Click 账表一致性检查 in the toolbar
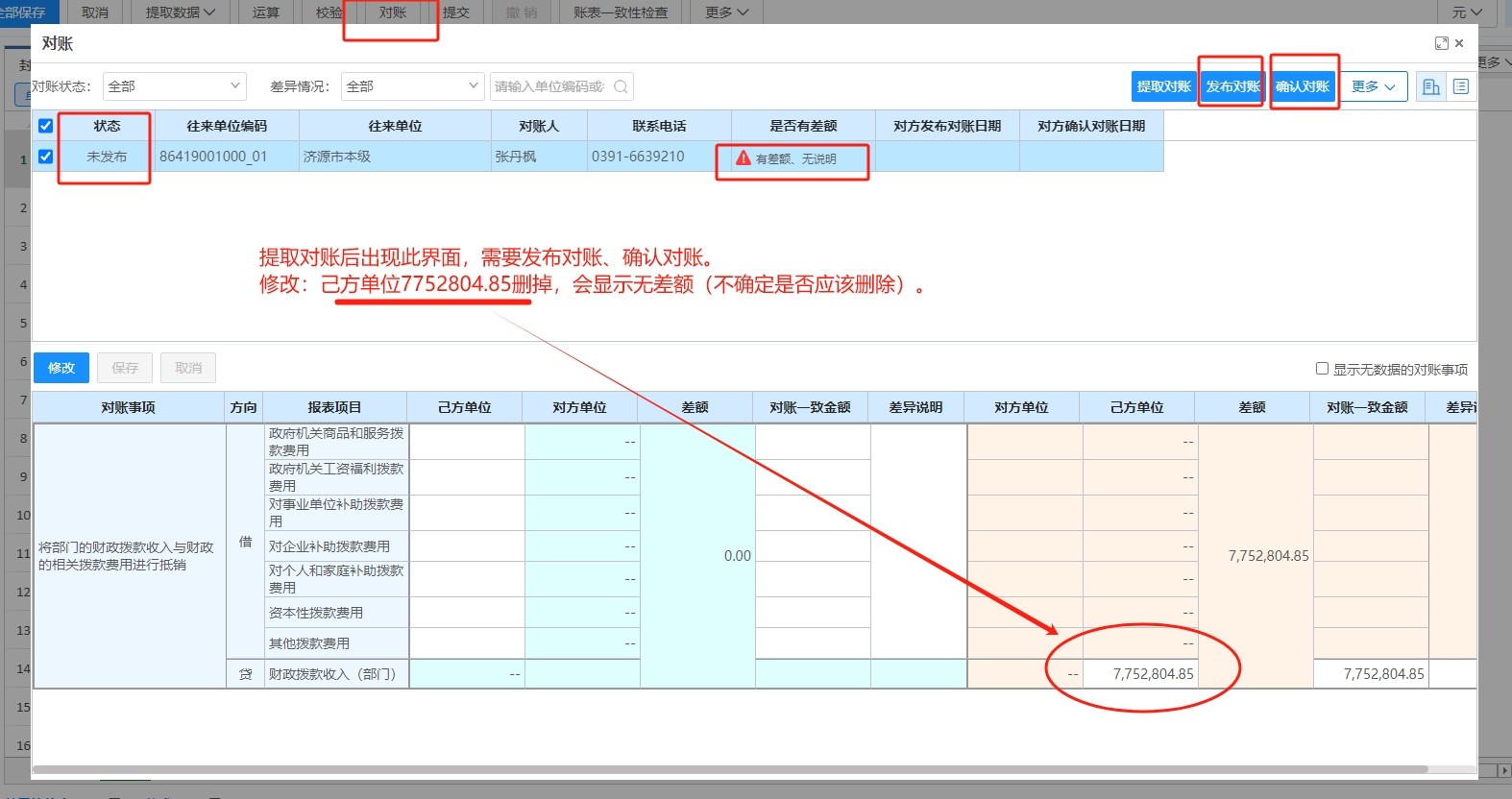 click(x=621, y=12)
